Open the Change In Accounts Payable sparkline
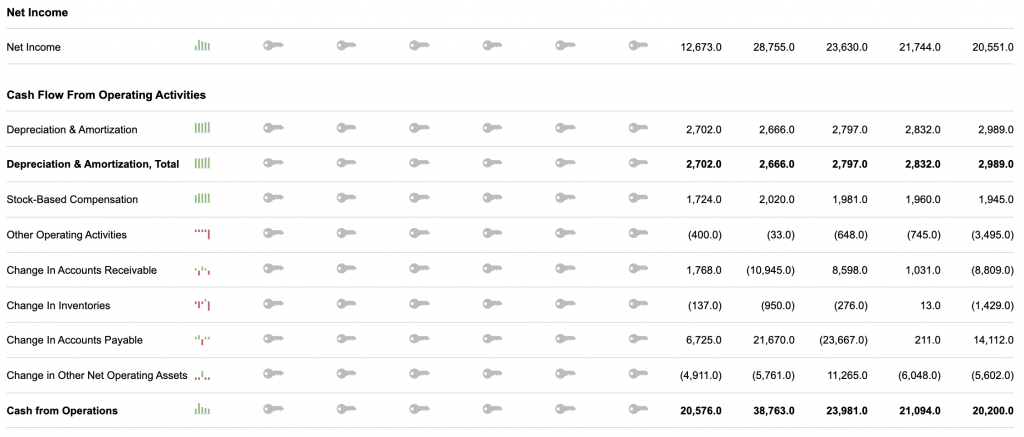Image resolution: width=1024 pixels, height=437 pixels. pyautogui.click(x=202, y=340)
